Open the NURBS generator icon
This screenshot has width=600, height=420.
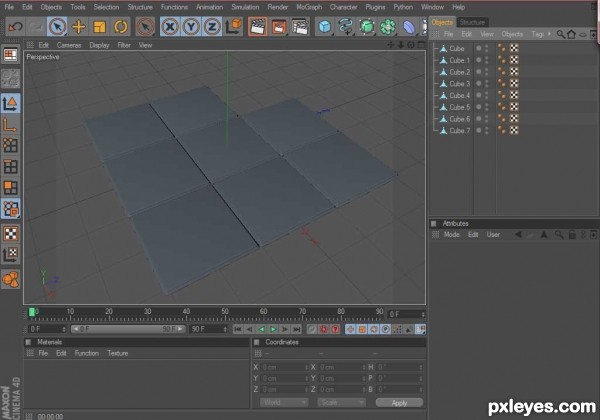point(367,27)
